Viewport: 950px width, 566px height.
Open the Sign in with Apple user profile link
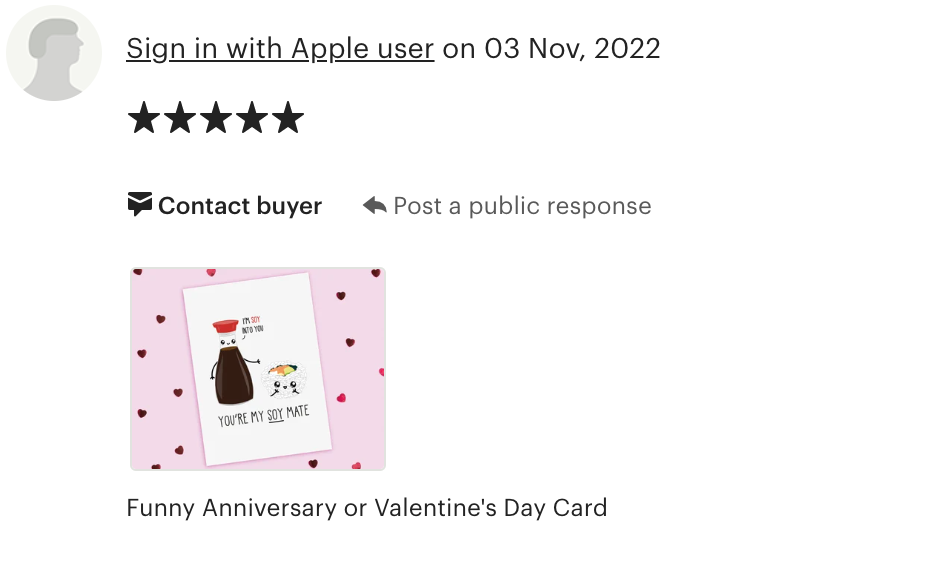point(280,48)
